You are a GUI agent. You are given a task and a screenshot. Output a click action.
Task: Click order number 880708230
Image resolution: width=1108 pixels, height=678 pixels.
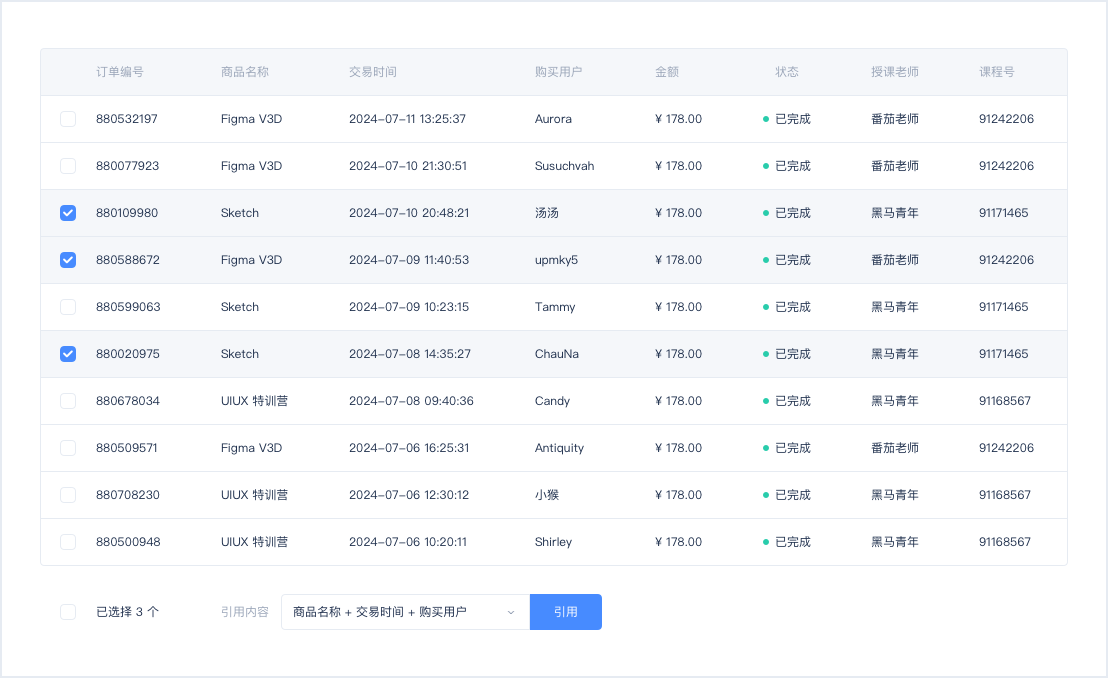tap(128, 495)
